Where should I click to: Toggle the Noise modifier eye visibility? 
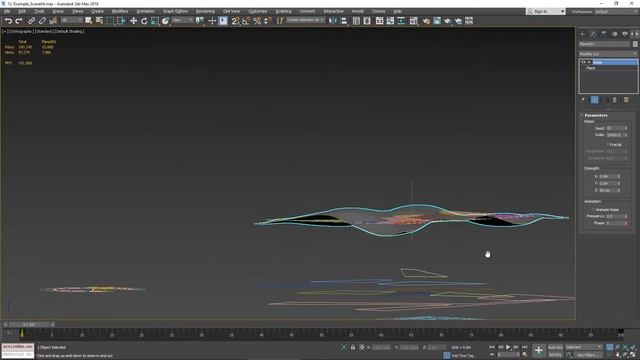pyautogui.click(x=583, y=62)
